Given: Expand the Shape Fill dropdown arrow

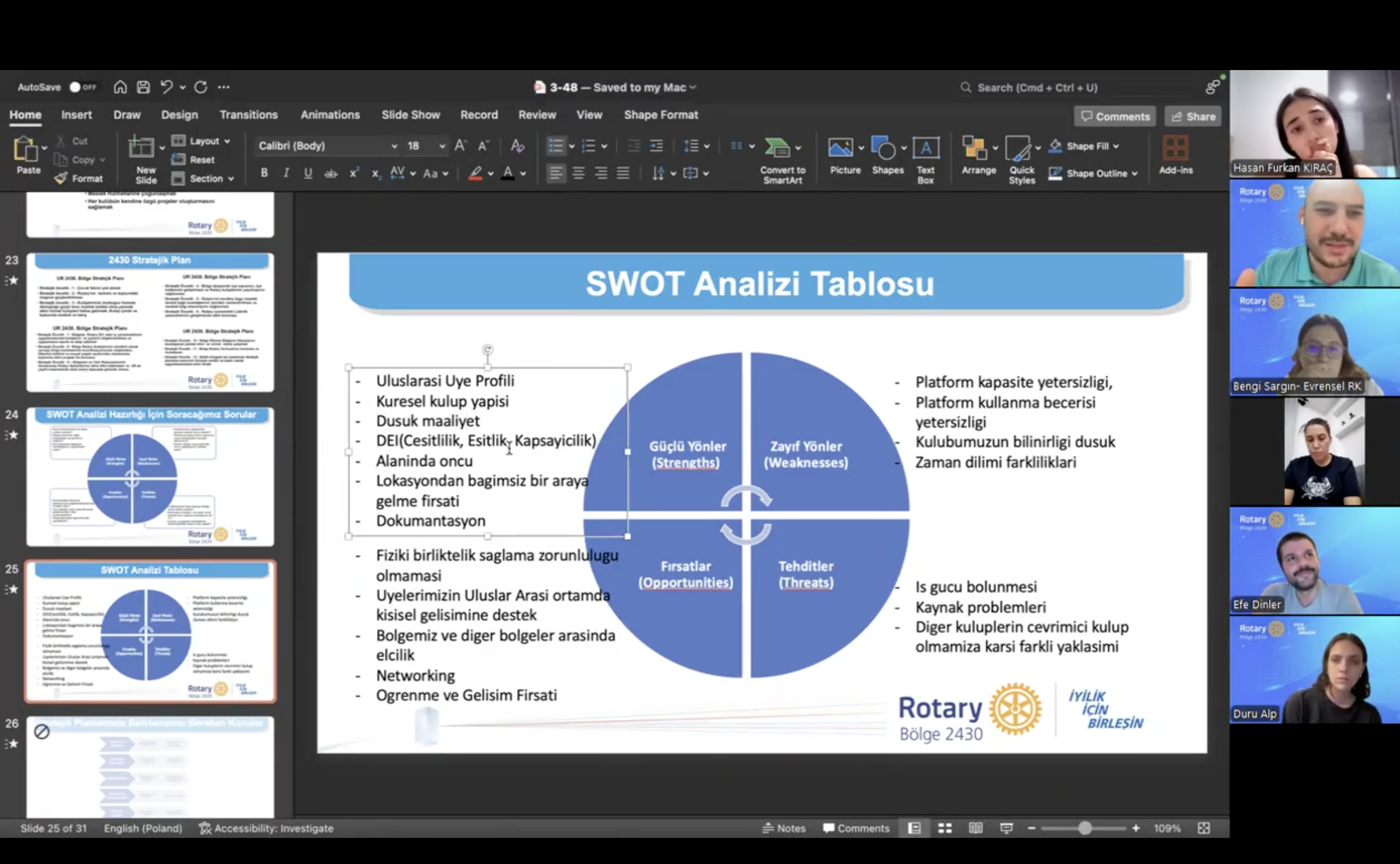Looking at the screenshot, I should [x=1116, y=146].
